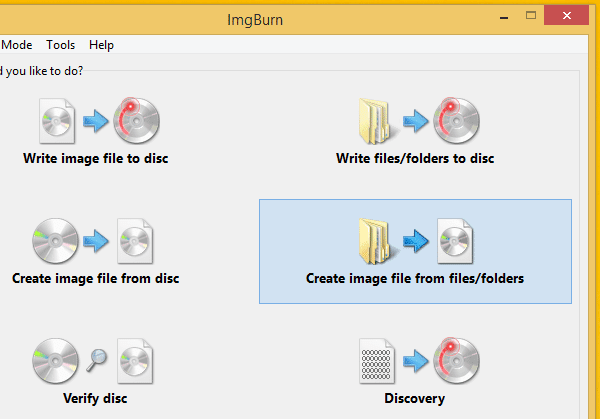Open the Mode menu
The width and height of the screenshot is (600, 419).
[17, 45]
